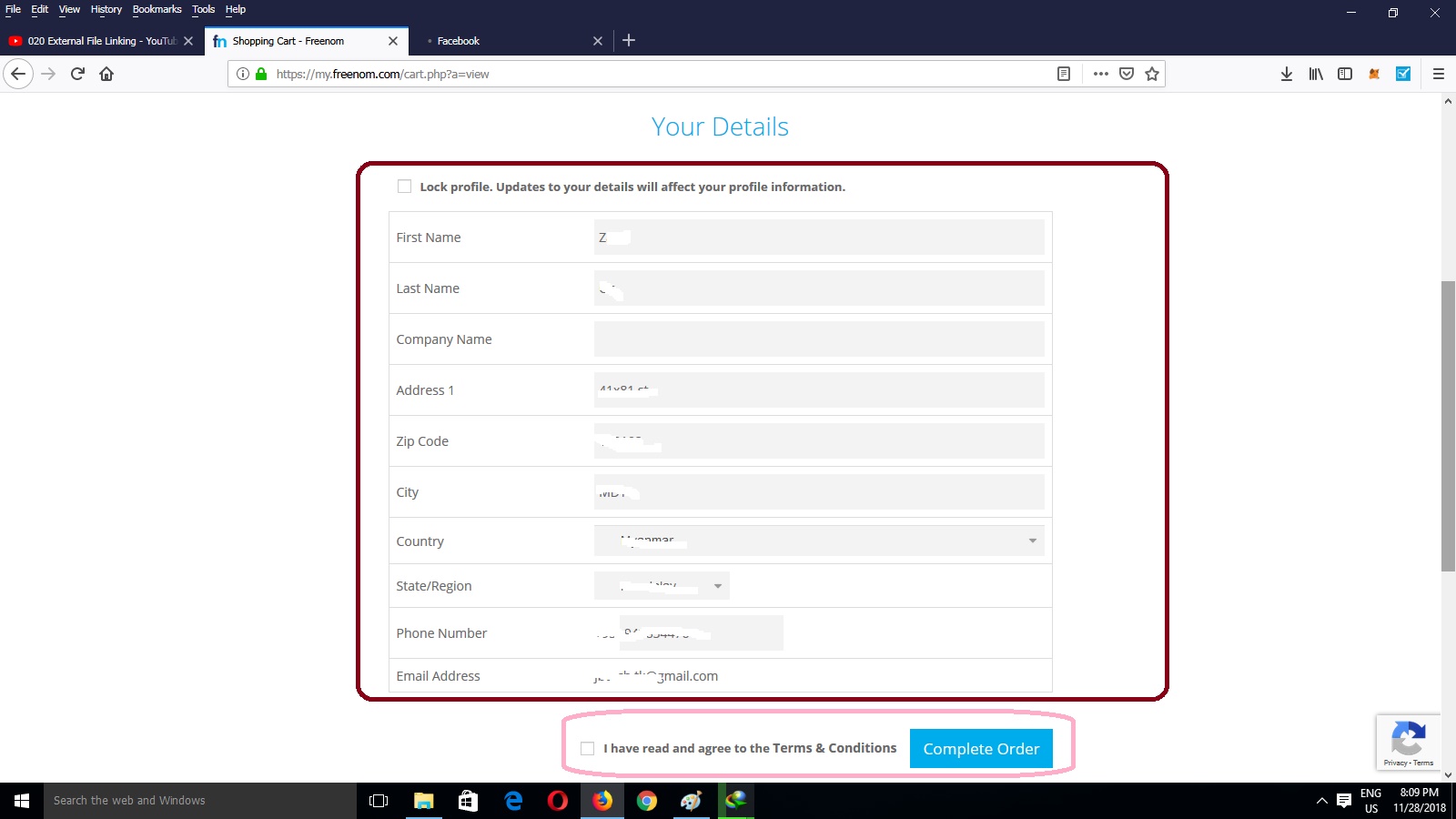
Task: Open the MetaMask fox extension
Action: coord(1374,74)
